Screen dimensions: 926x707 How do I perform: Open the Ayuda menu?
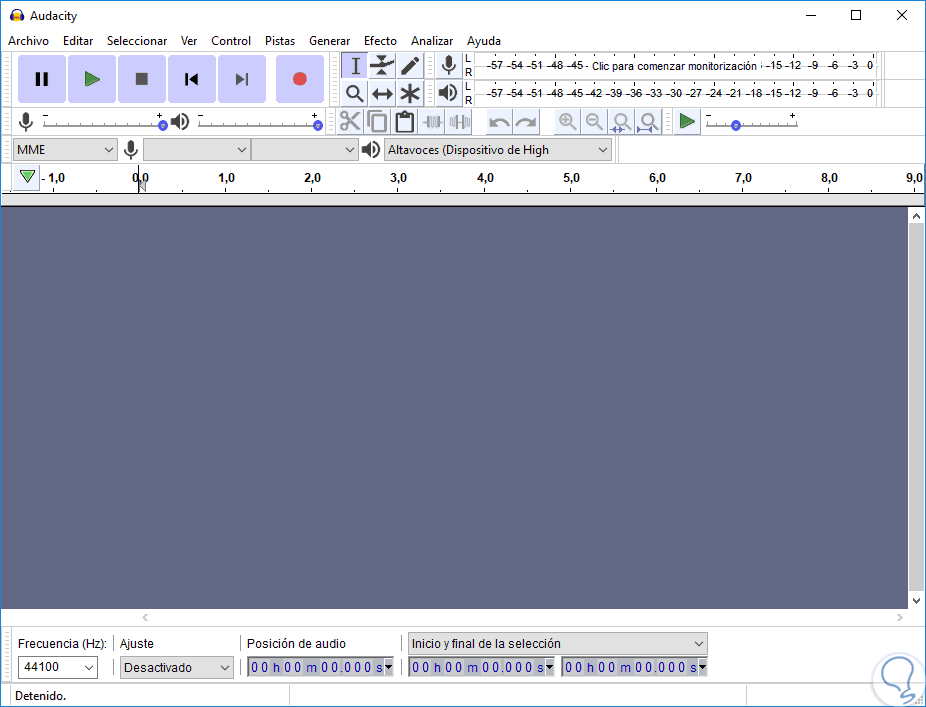click(484, 41)
